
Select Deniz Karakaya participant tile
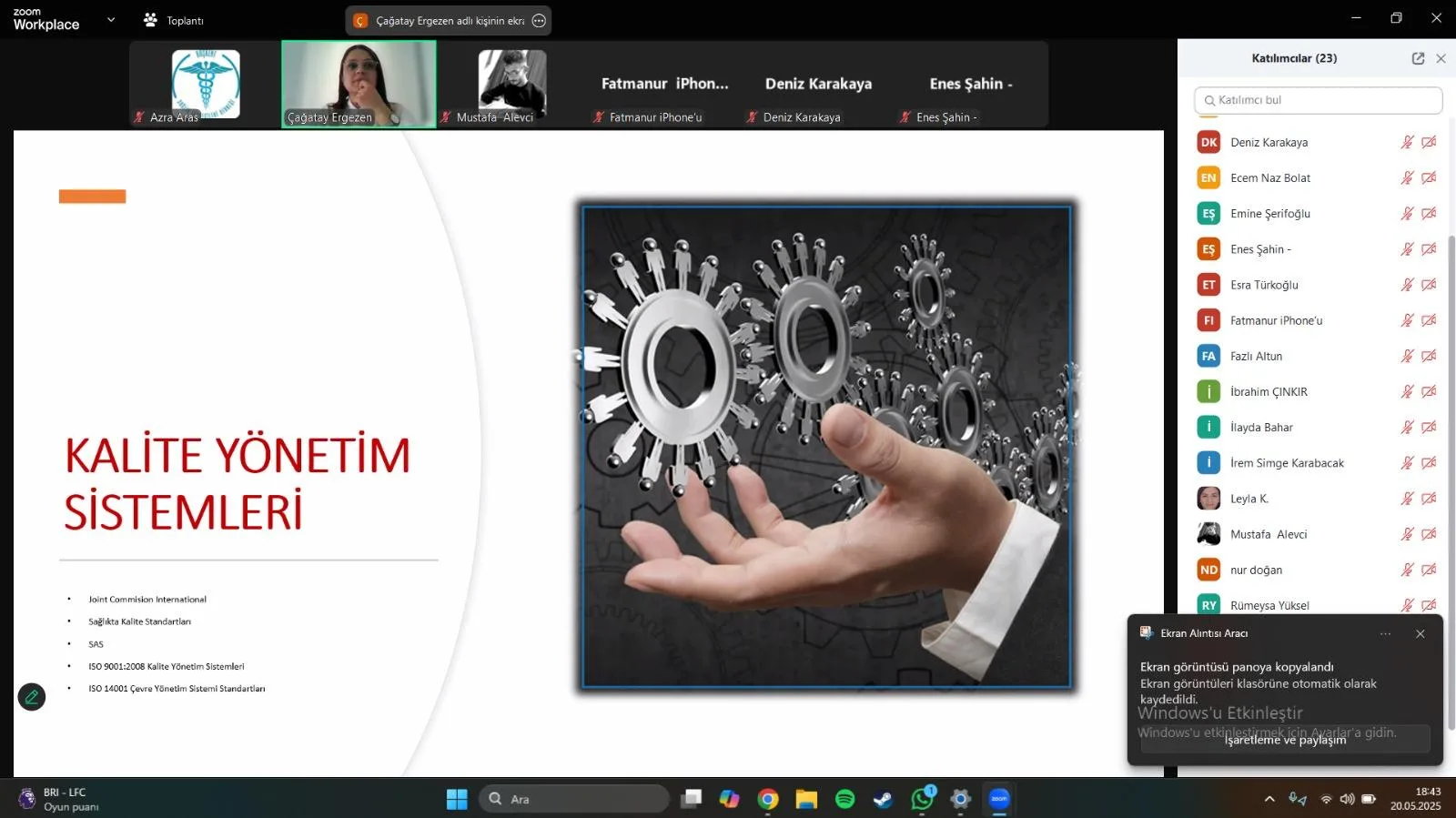coord(818,84)
